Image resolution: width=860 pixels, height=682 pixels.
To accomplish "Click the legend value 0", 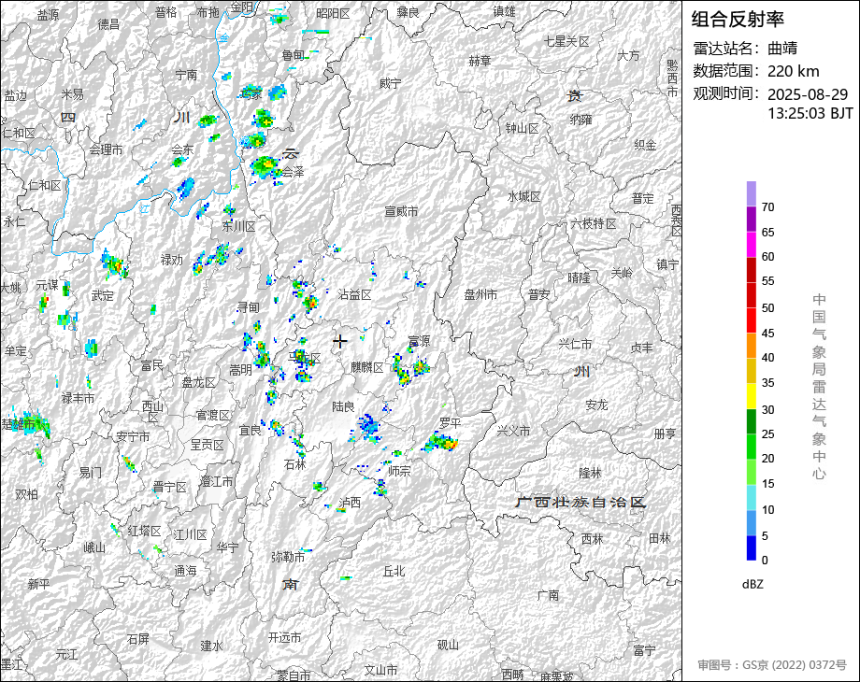I will (765, 560).
